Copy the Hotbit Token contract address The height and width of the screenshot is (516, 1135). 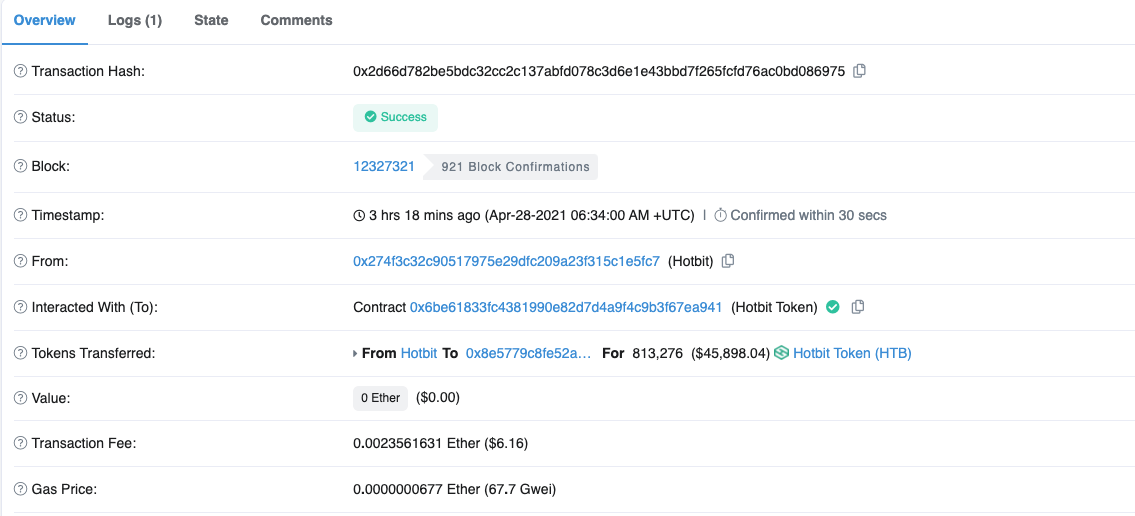point(857,307)
